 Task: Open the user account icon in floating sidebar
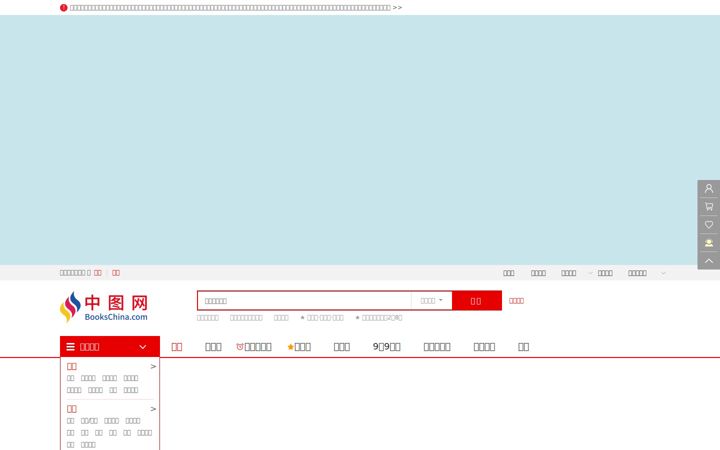point(709,189)
